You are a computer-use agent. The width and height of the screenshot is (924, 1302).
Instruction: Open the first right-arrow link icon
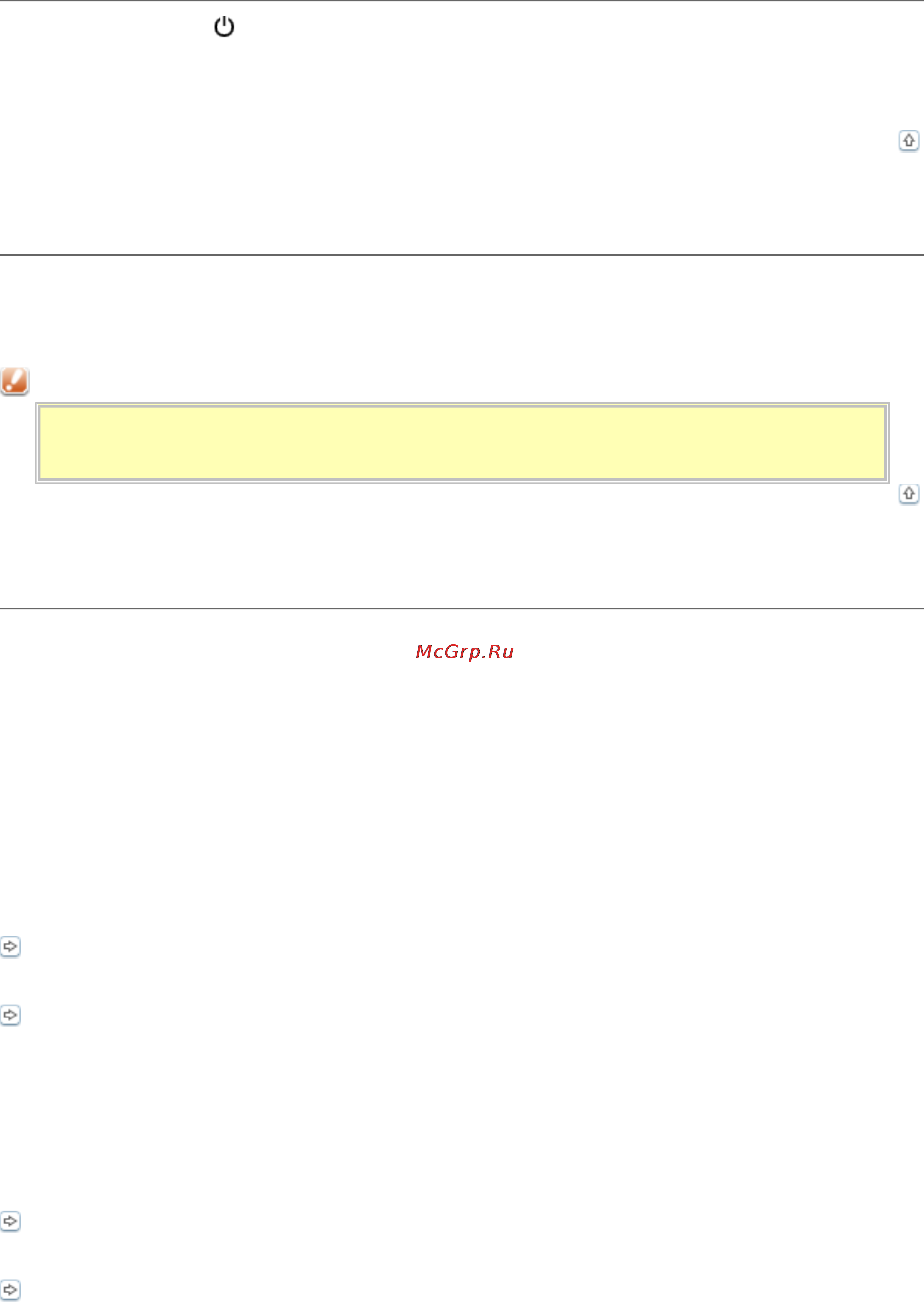10,947
